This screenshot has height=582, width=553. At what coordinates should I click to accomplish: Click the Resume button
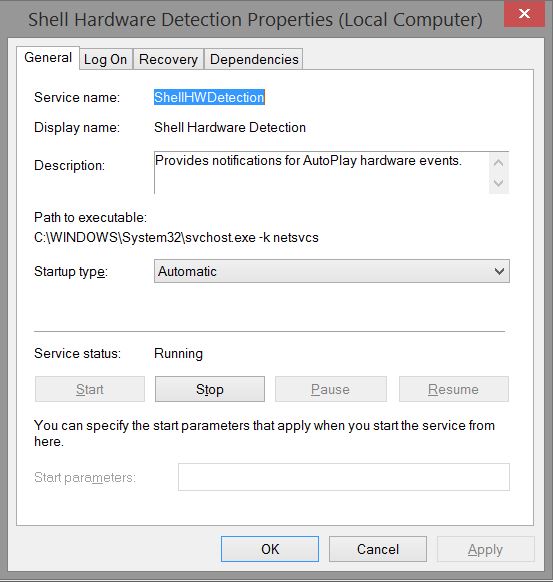tap(454, 389)
